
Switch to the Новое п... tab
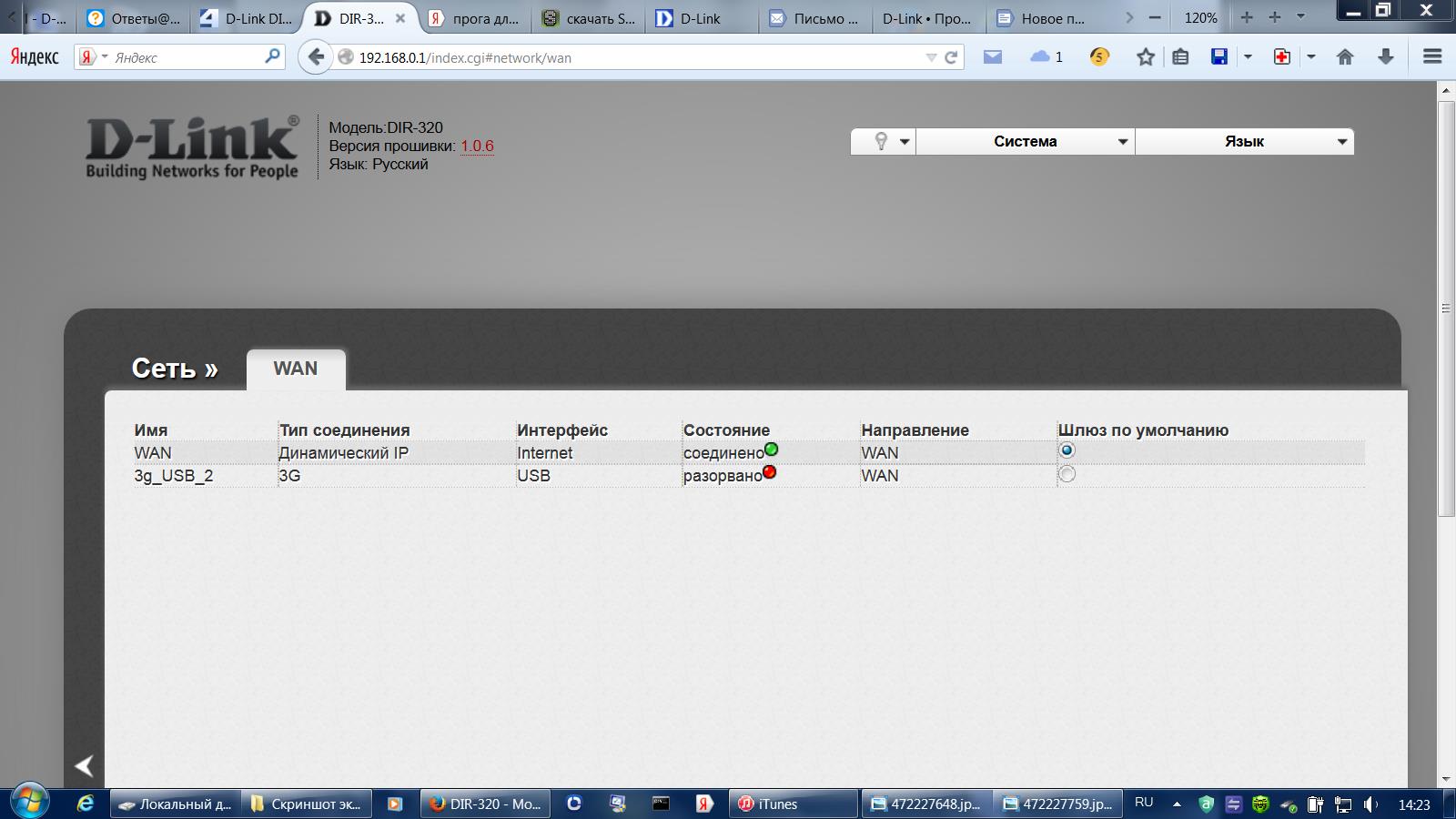(1042, 18)
